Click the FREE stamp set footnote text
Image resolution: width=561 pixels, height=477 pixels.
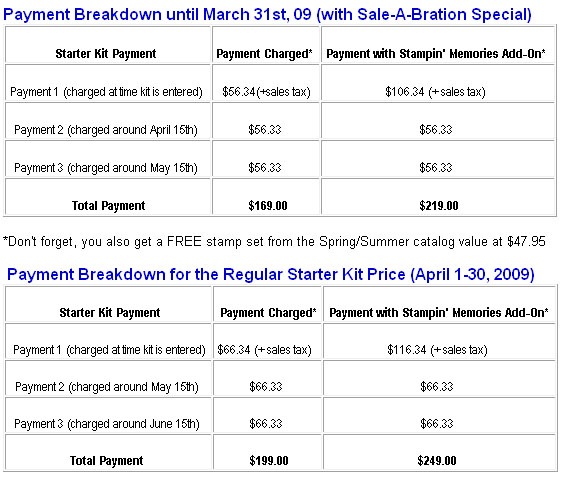tap(274, 242)
